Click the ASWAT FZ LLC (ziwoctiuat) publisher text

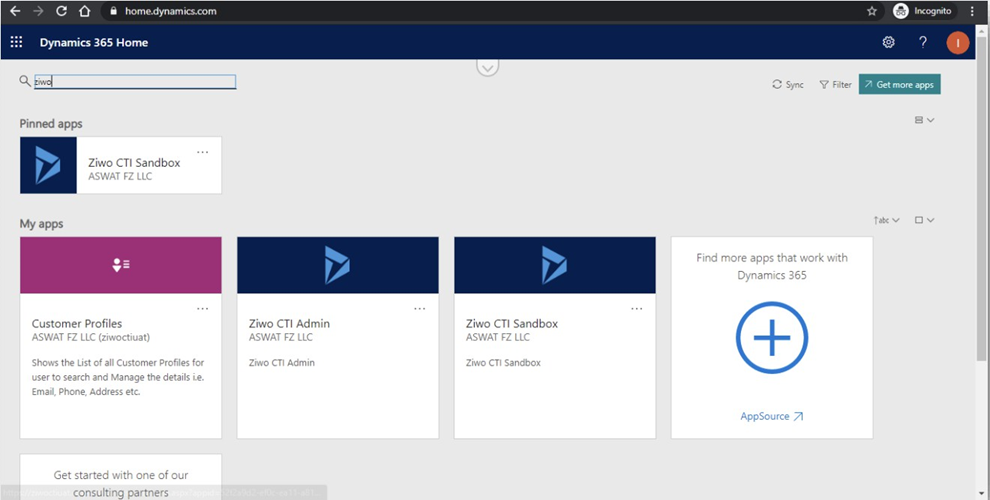pyautogui.click(x=91, y=337)
